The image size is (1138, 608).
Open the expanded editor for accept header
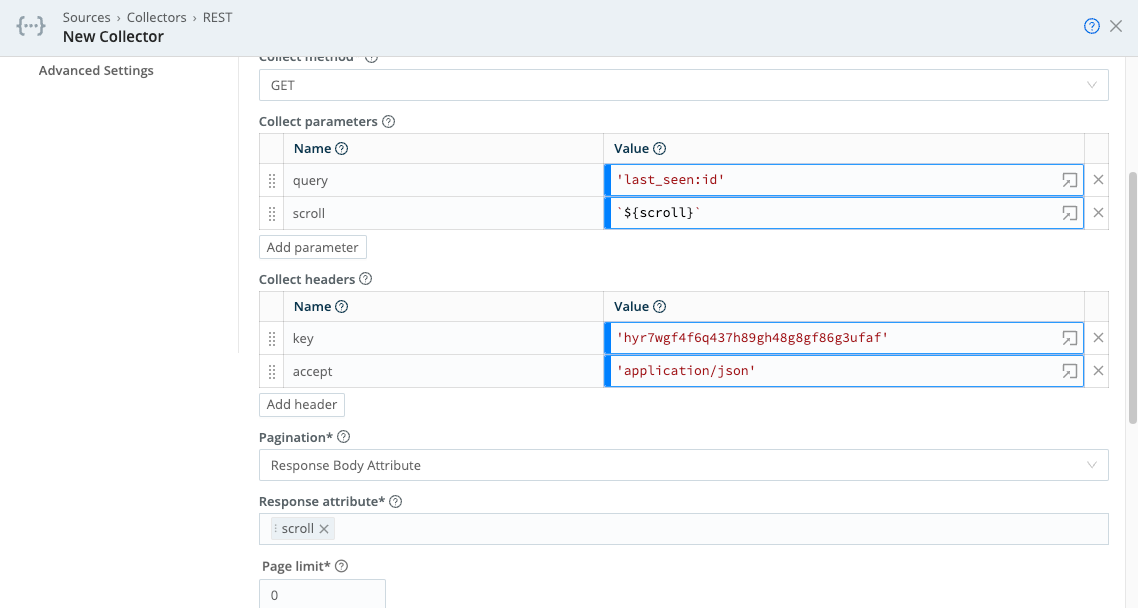coord(1068,370)
